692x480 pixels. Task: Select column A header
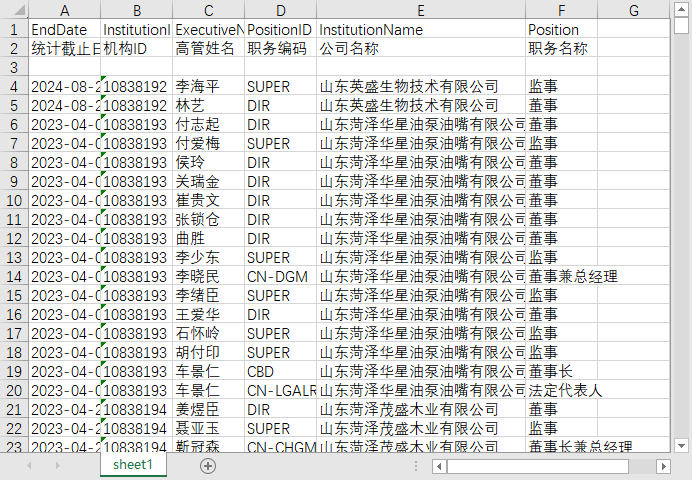64,10
